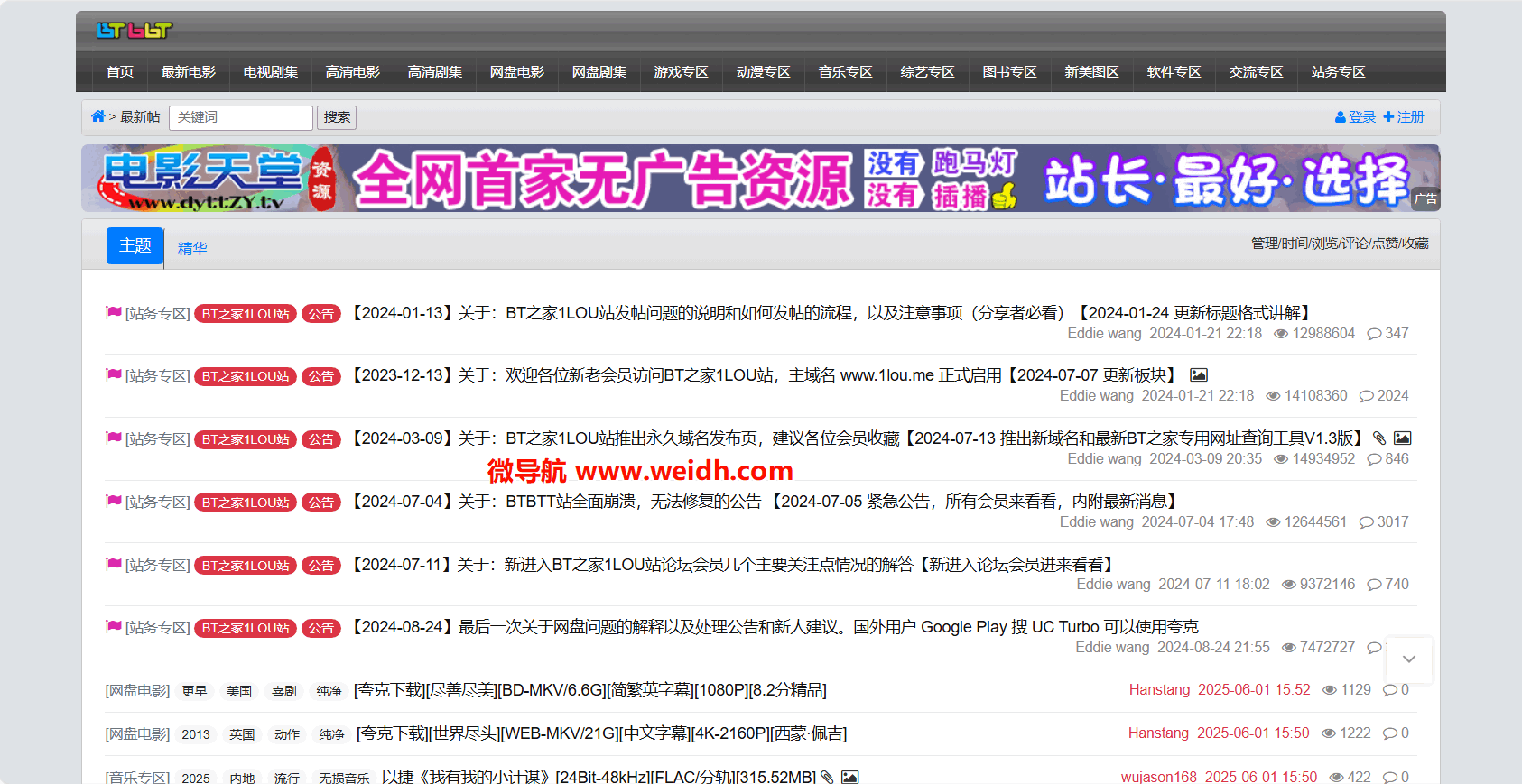Expand the floating chevron down button

1408,659
